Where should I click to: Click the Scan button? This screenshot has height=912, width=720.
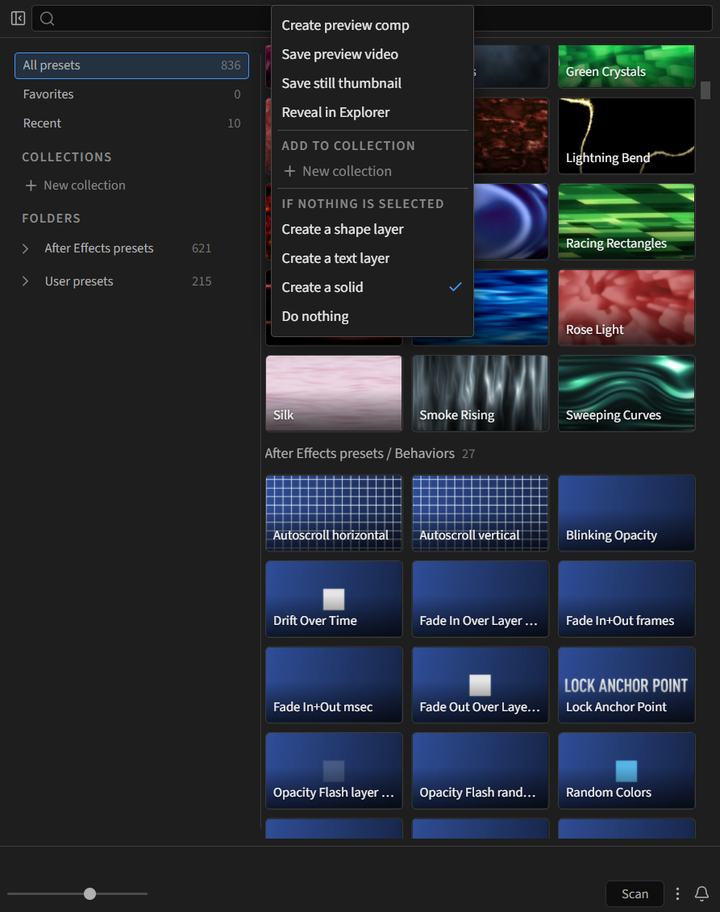[635, 893]
